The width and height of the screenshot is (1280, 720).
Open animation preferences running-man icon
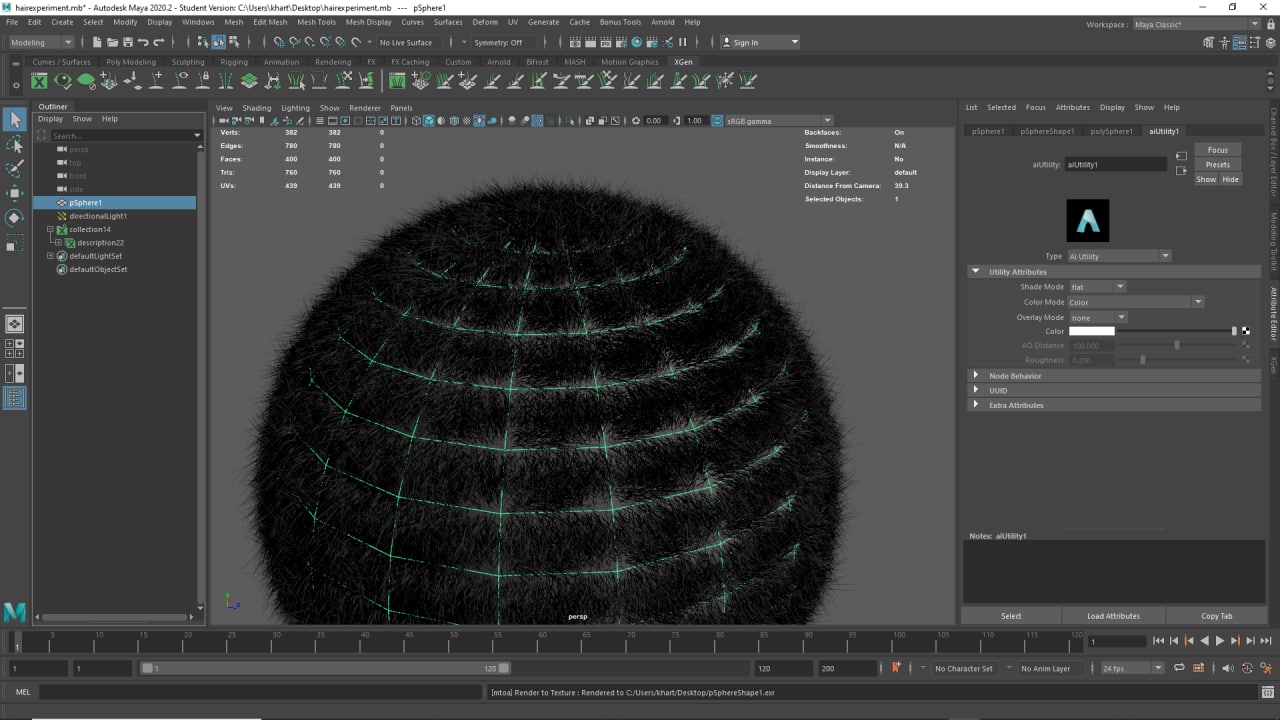coord(1266,668)
